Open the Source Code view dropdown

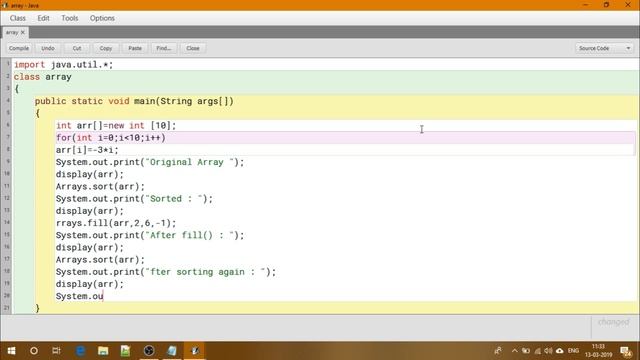604,48
